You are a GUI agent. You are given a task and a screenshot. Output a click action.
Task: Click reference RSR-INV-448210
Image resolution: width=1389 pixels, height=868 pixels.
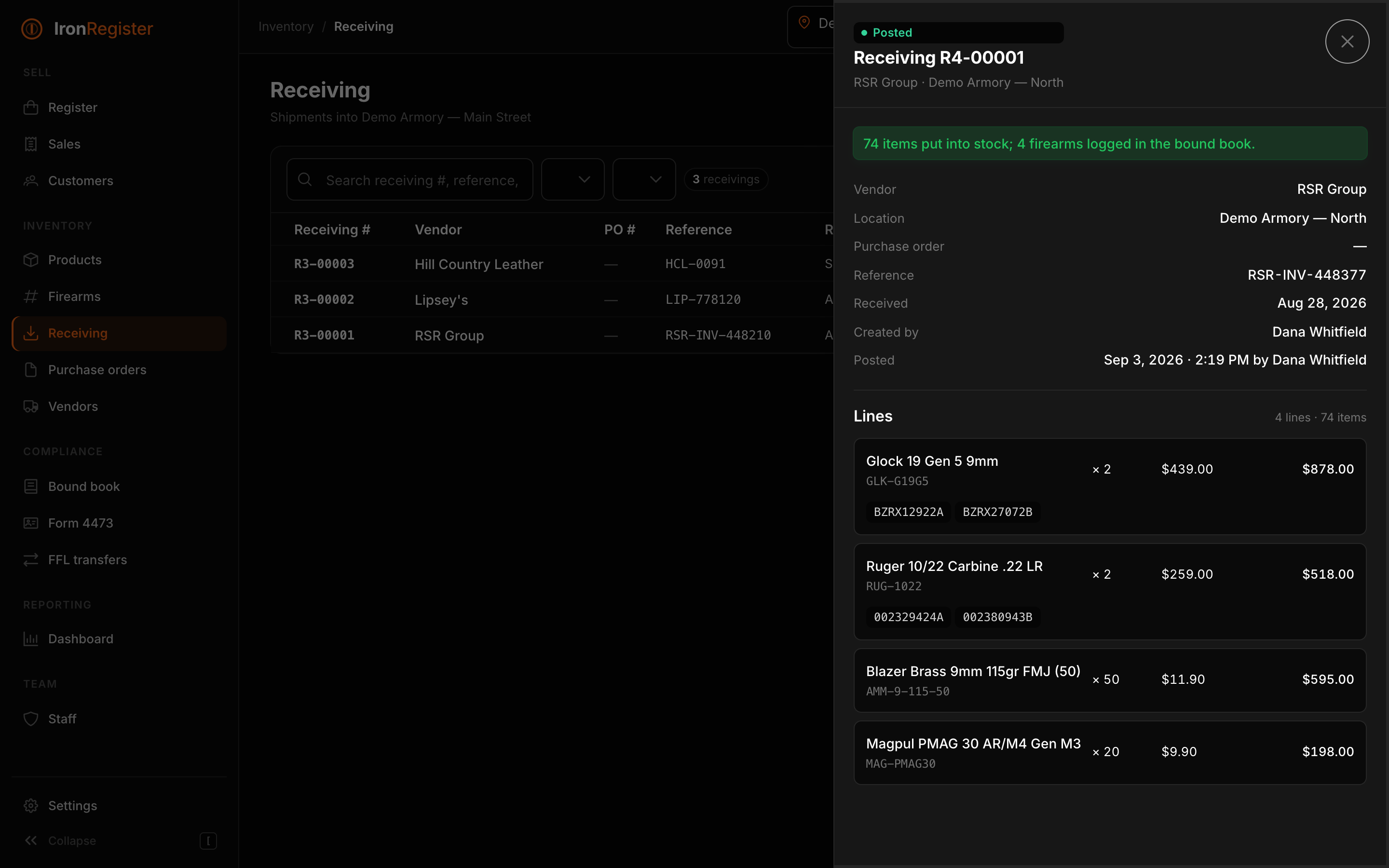718,335
